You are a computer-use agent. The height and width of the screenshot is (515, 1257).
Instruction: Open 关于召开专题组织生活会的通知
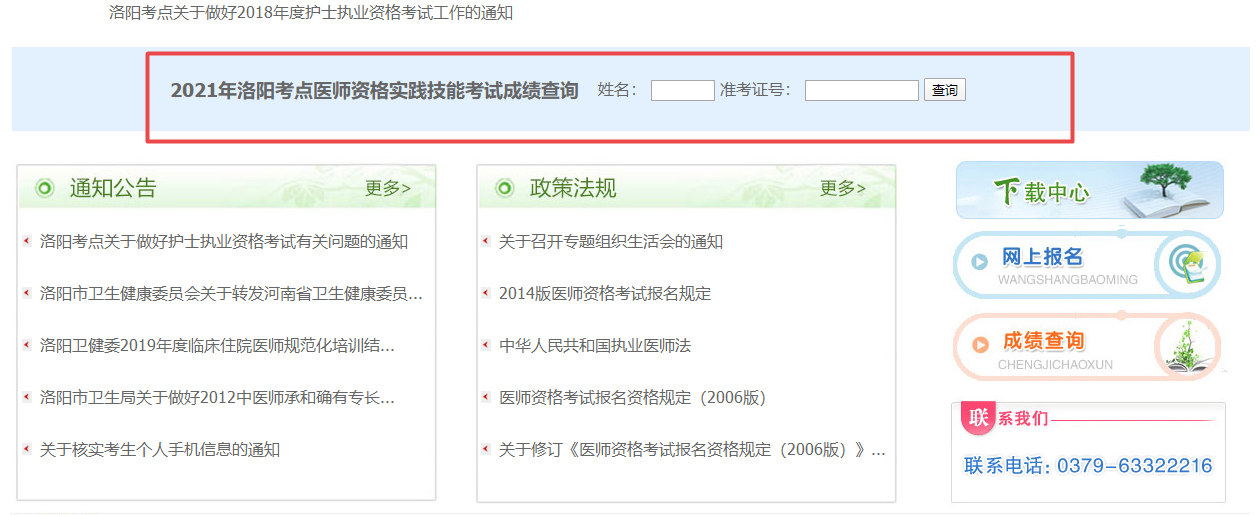[x=611, y=242]
